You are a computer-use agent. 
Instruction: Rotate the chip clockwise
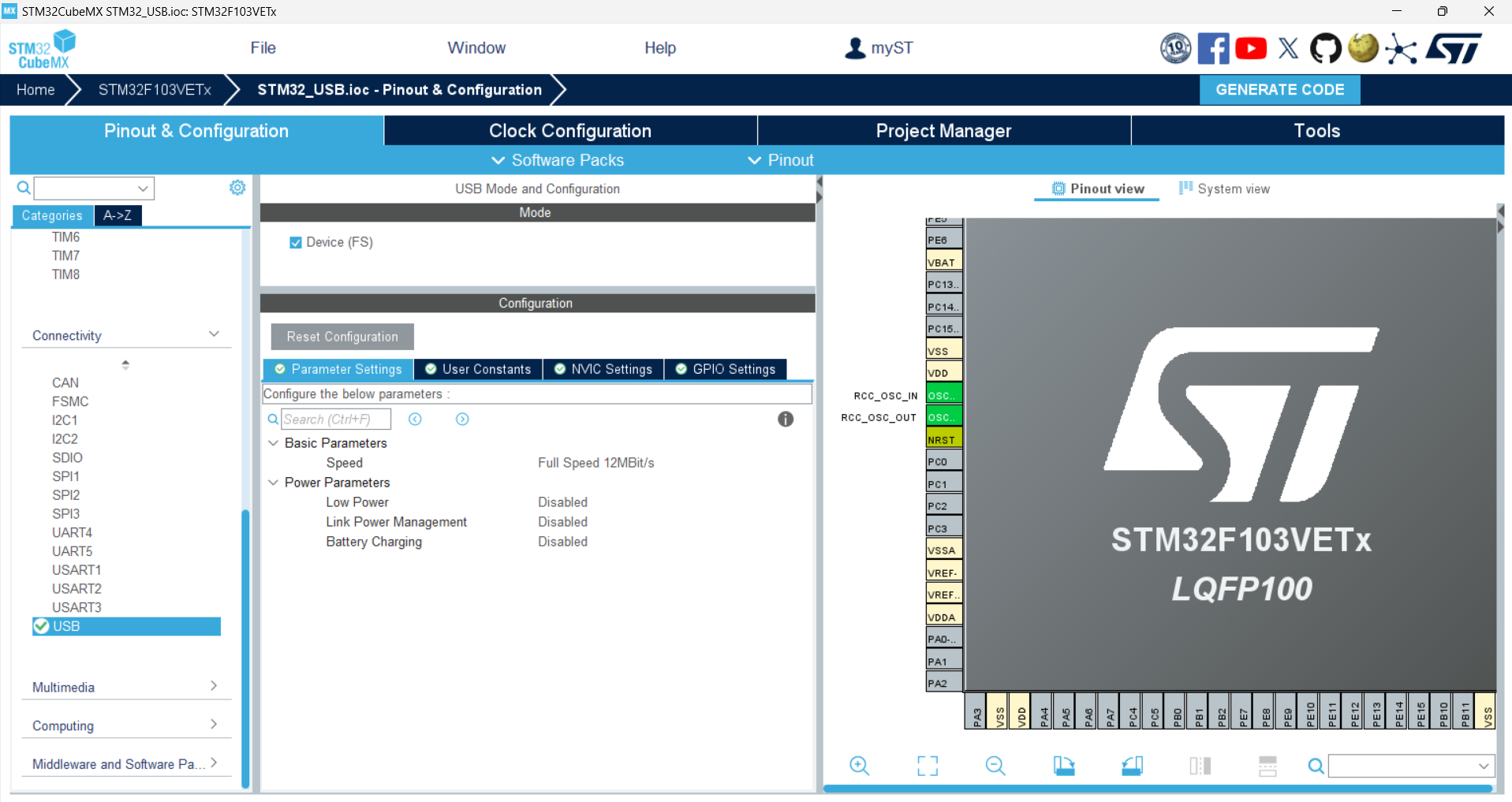pyautogui.click(x=1064, y=766)
